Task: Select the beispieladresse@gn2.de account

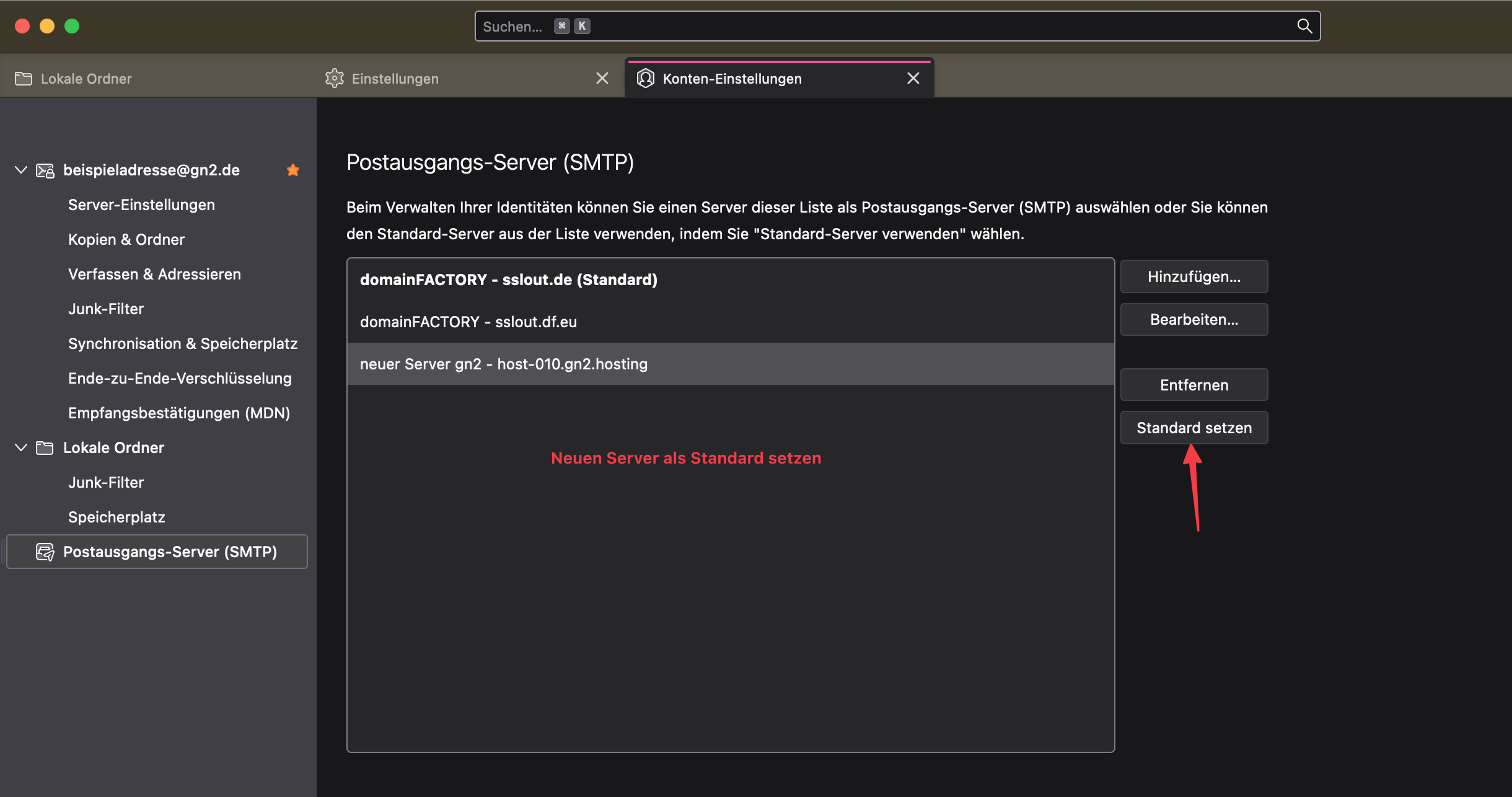Action: point(151,170)
